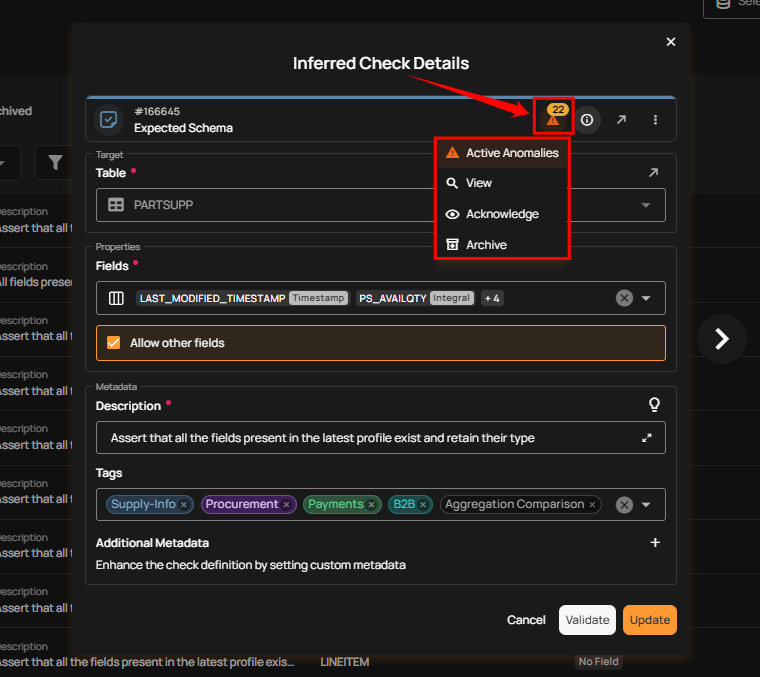Viewport: 760px width, 677px height.
Task: Remove the Payments tag
Action: point(371,505)
